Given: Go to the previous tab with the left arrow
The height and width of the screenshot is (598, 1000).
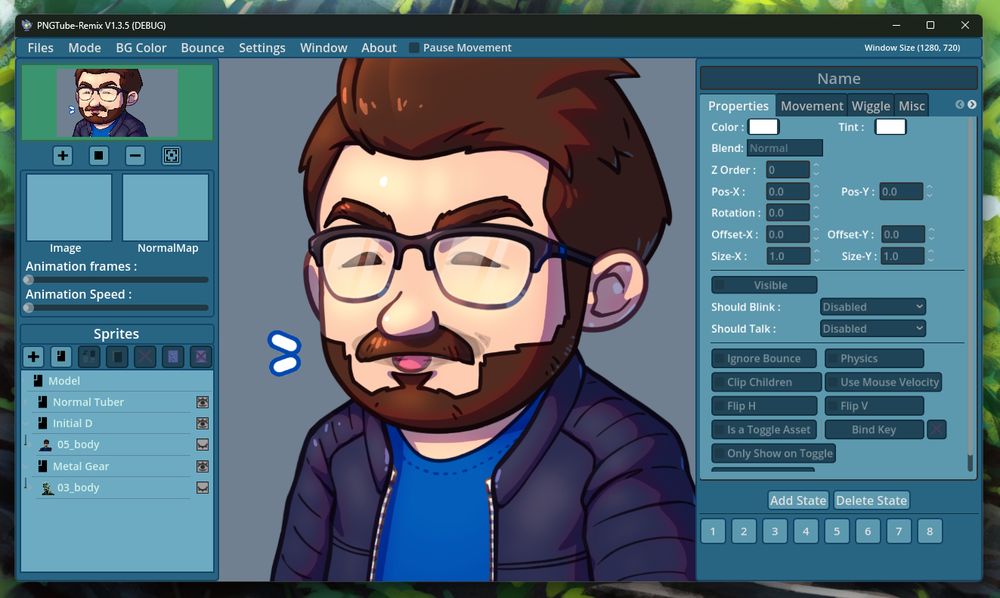Looking at the screenshot, I should tap(960, 105).
